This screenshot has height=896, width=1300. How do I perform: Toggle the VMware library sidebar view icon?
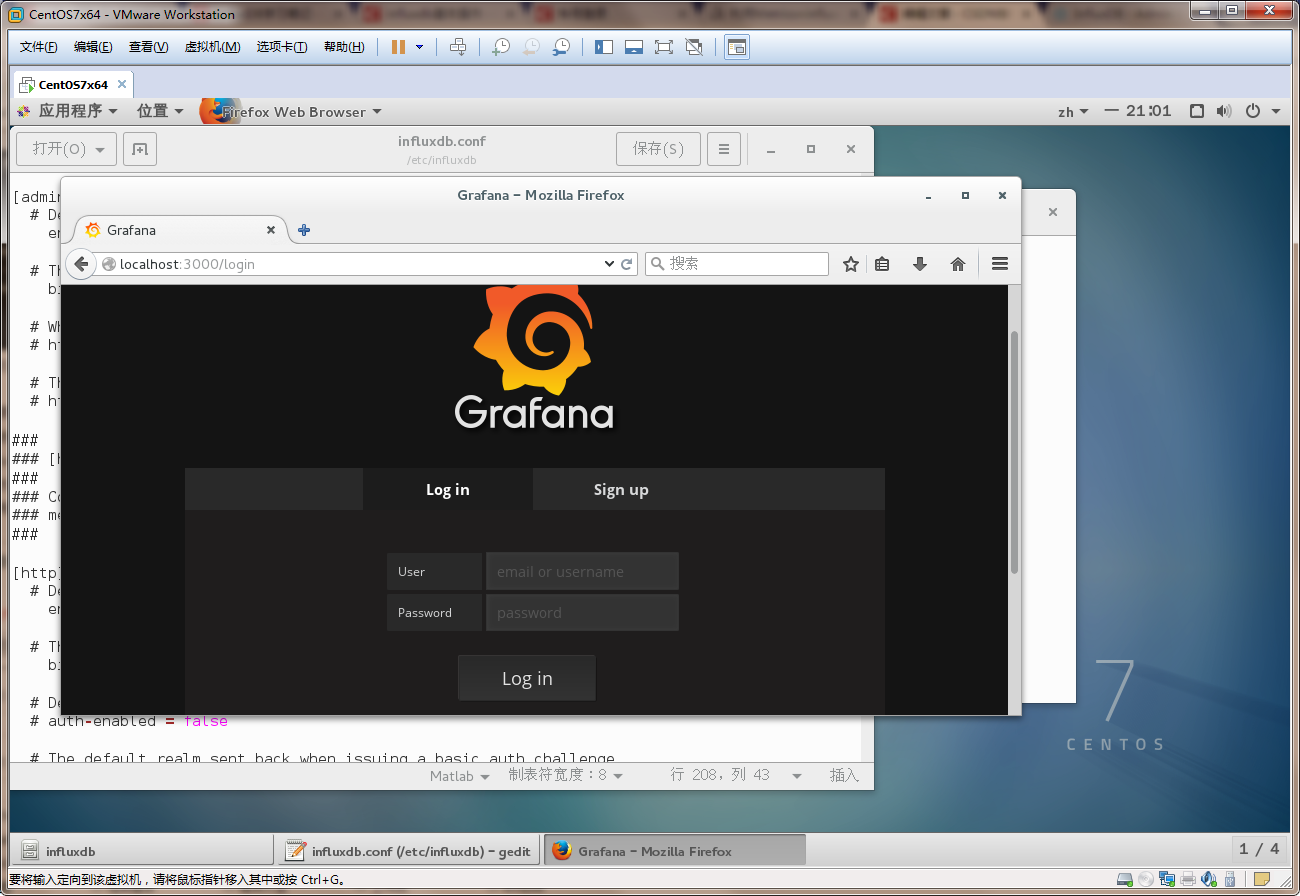604,47
